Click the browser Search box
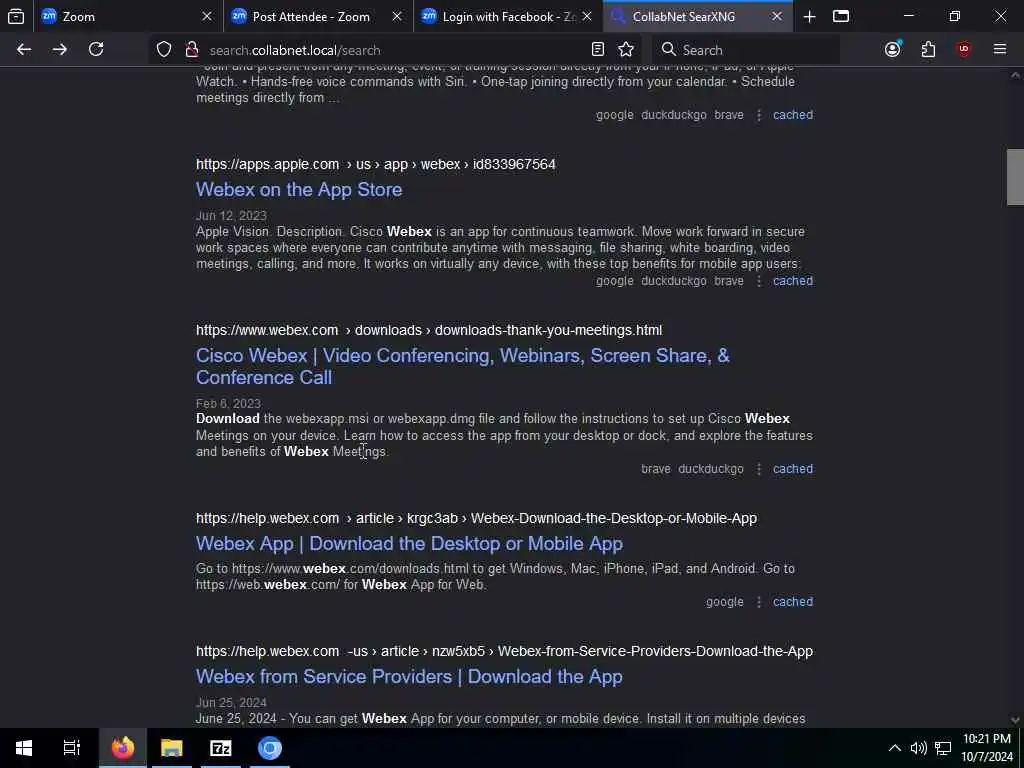 point(744,50)
